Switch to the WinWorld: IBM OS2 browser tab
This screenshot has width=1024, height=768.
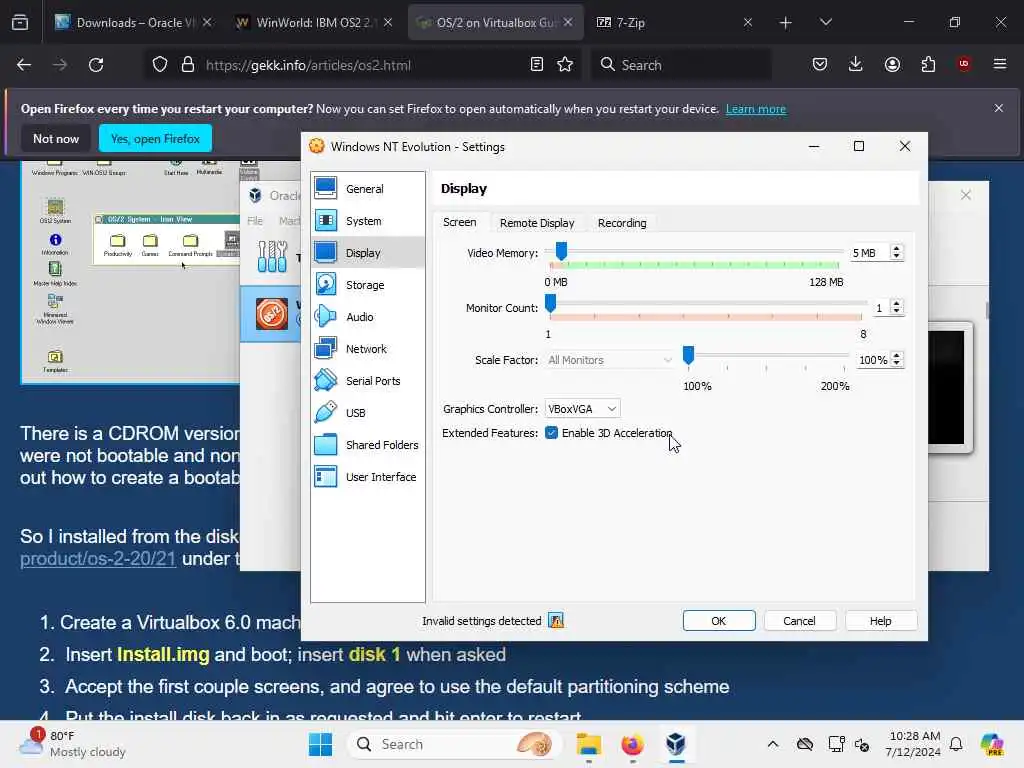coord(313,22)
